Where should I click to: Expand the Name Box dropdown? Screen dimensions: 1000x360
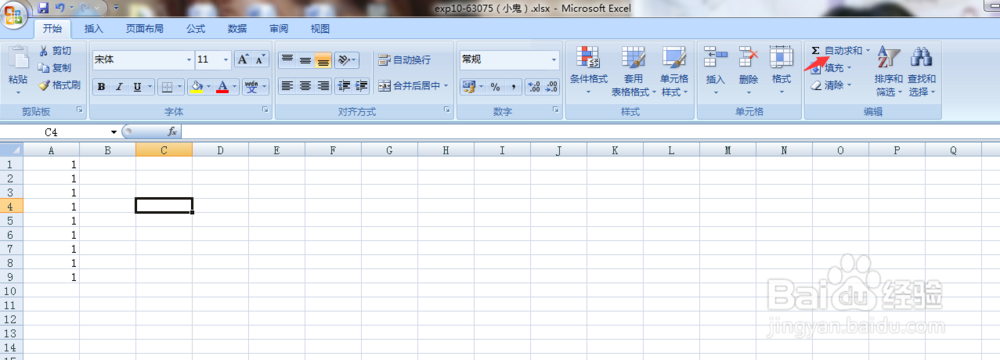pyautogui.click(x=114, y=131)
